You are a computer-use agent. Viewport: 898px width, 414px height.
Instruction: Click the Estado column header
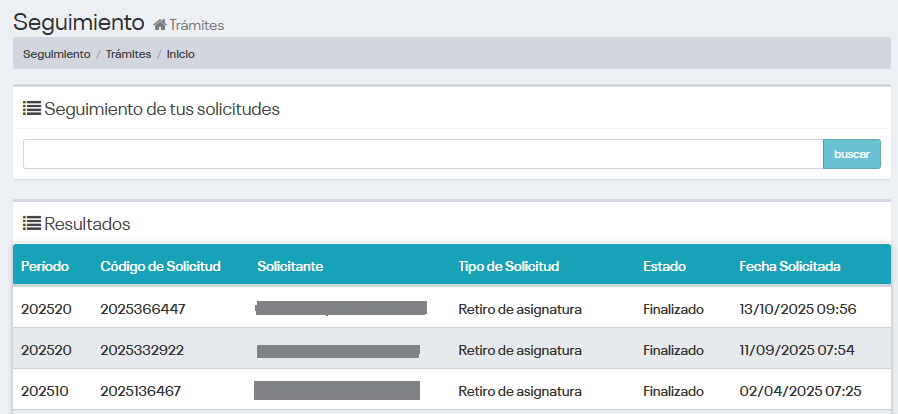pos(664,266)
